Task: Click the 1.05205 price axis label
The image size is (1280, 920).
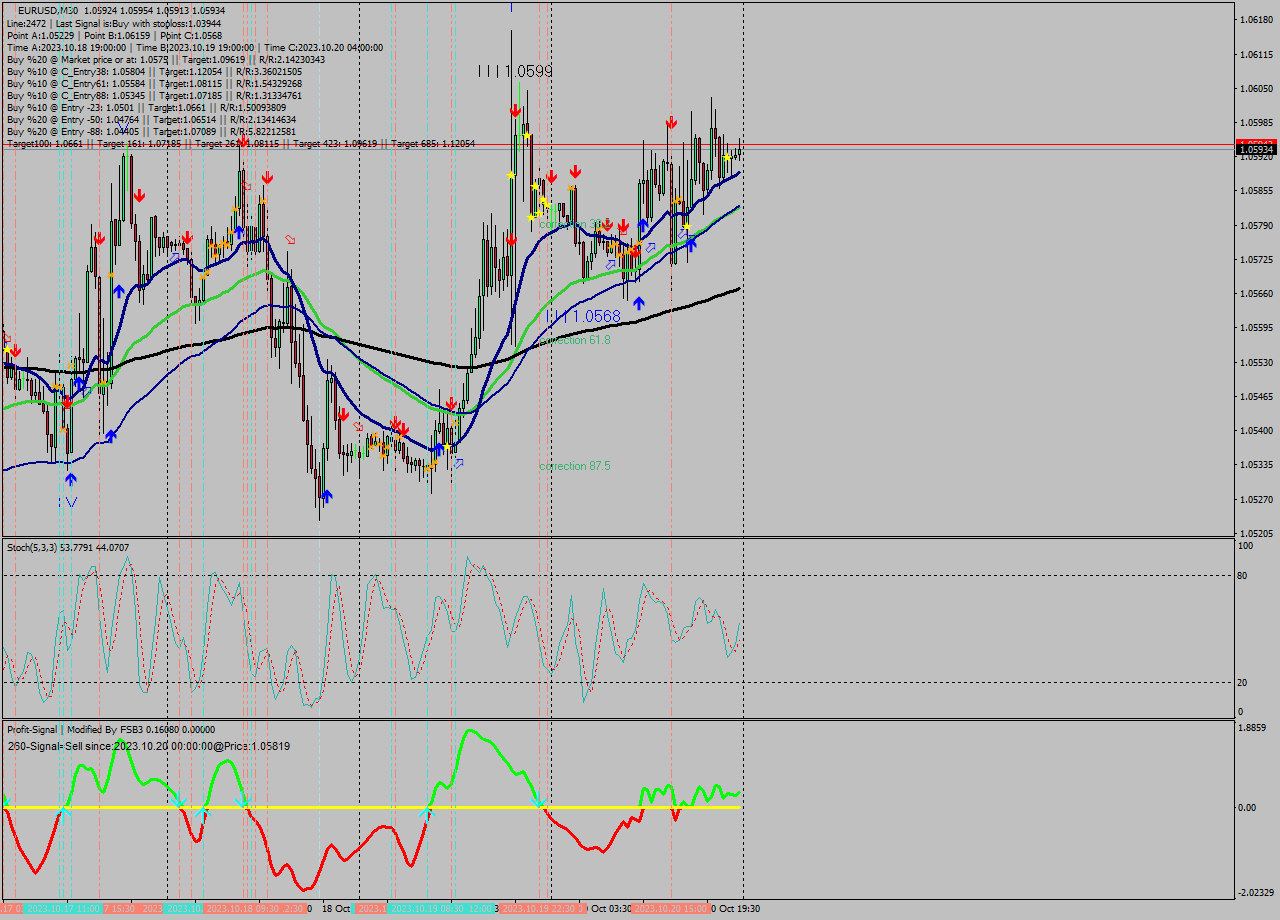Action: tap(1256, 533)
